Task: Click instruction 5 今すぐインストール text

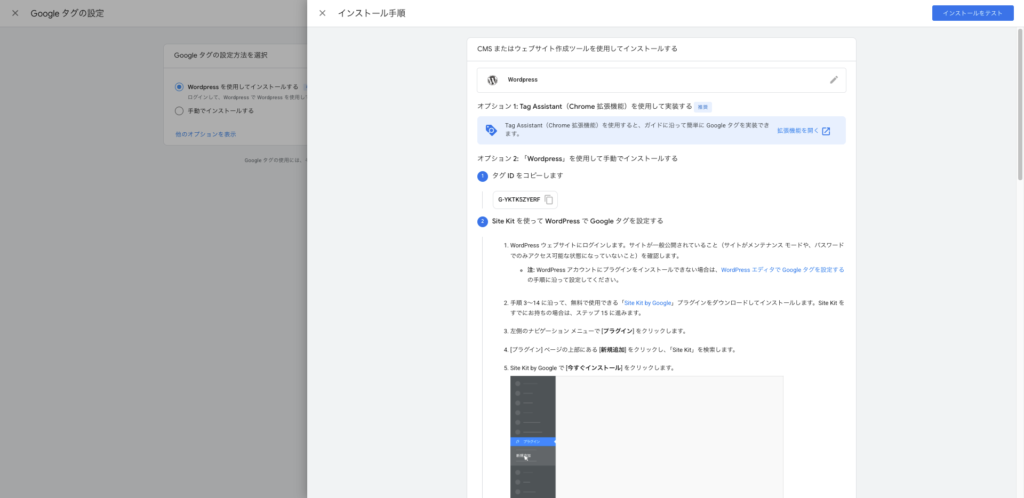Action: click(x=594, y=368)
